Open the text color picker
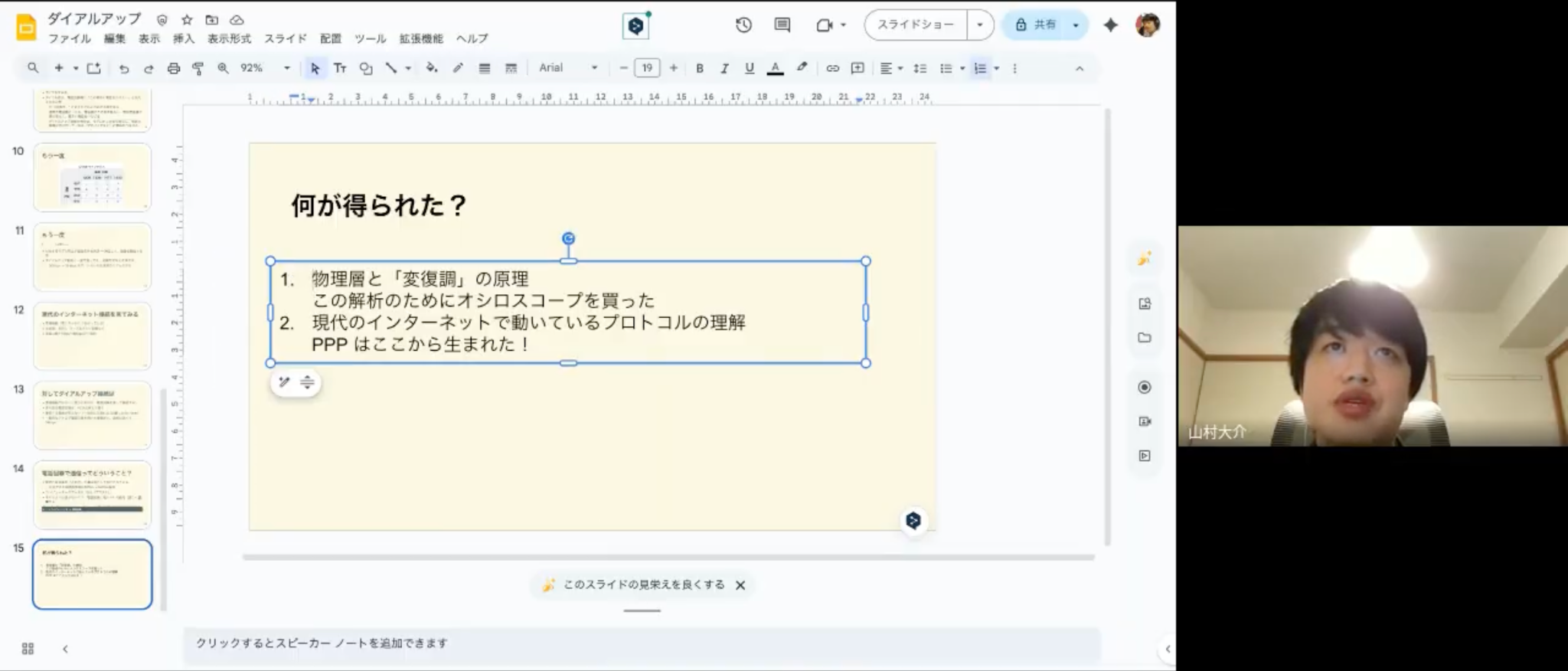1568x671 pixels. coord(775,69)
